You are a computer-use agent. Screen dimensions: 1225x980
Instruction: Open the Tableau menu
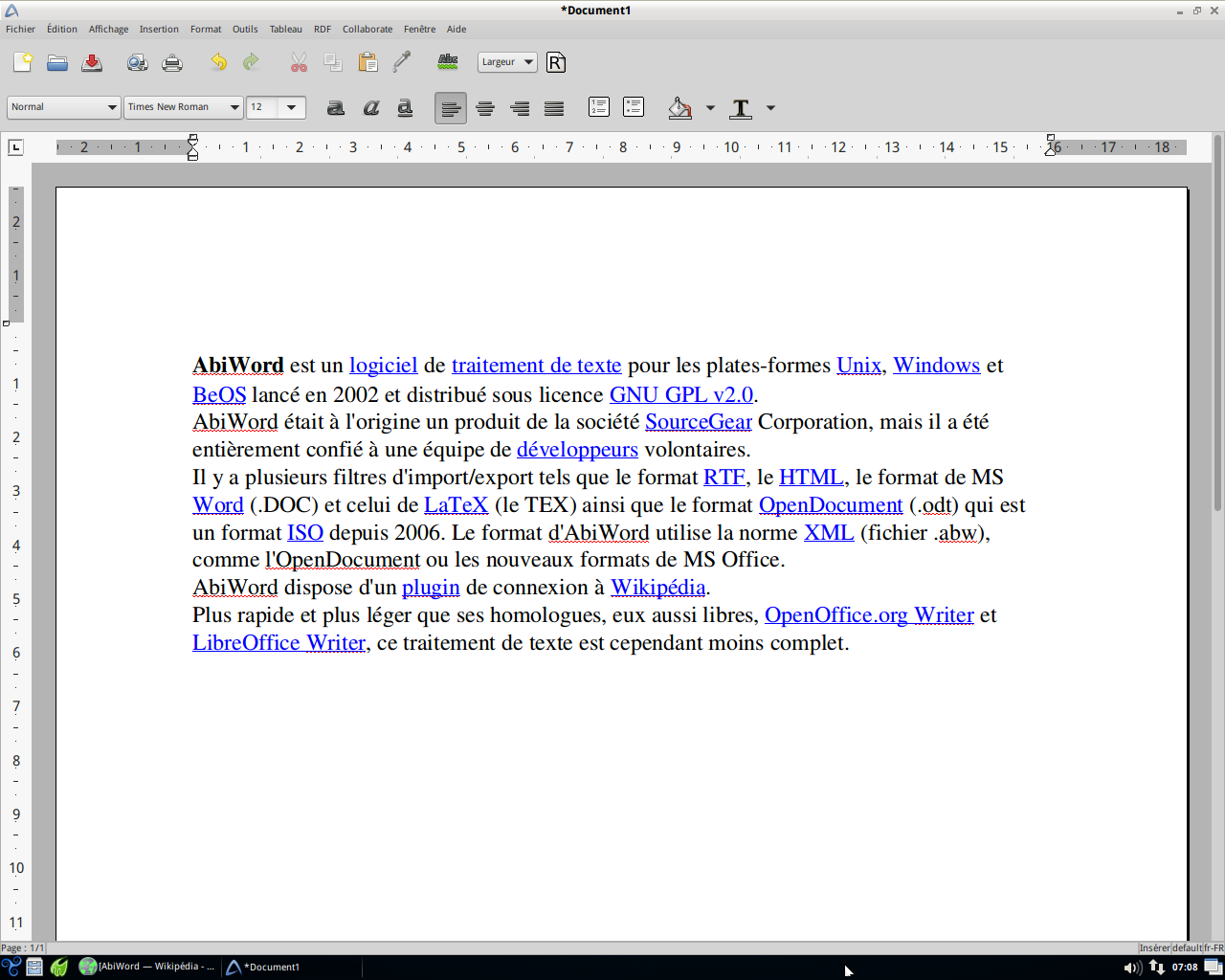(x=285, y=29)
